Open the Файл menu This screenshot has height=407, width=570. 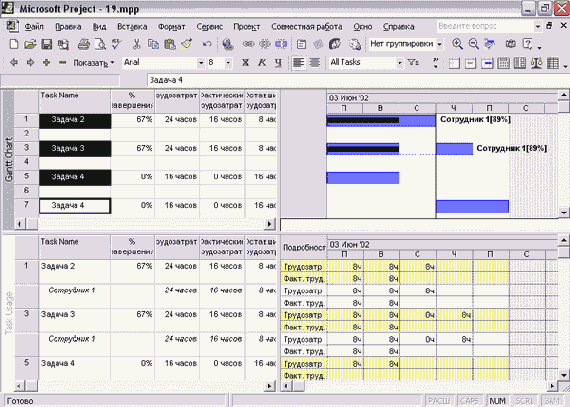34,27
